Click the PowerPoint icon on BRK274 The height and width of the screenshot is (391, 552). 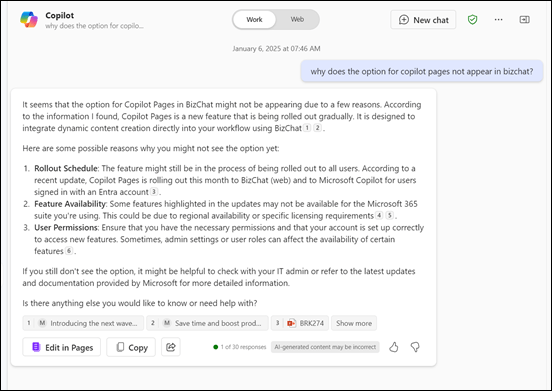pos(291,323)
